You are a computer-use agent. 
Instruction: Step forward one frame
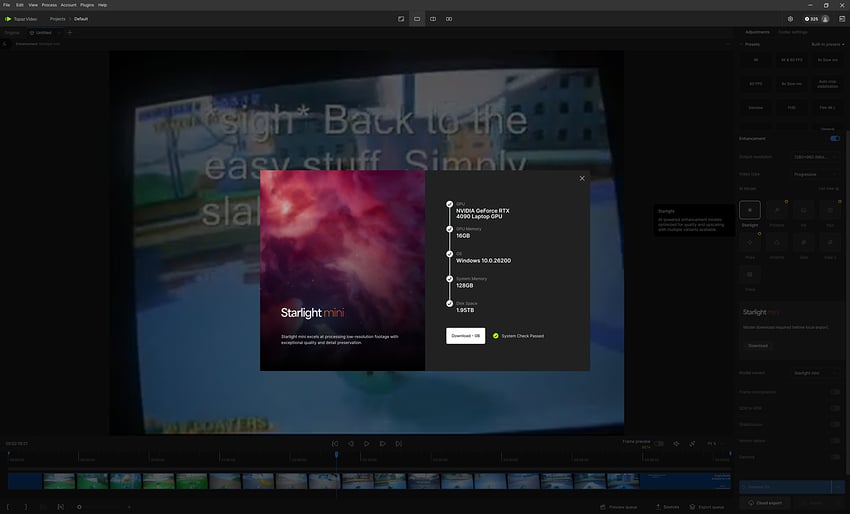click(383, 444)
